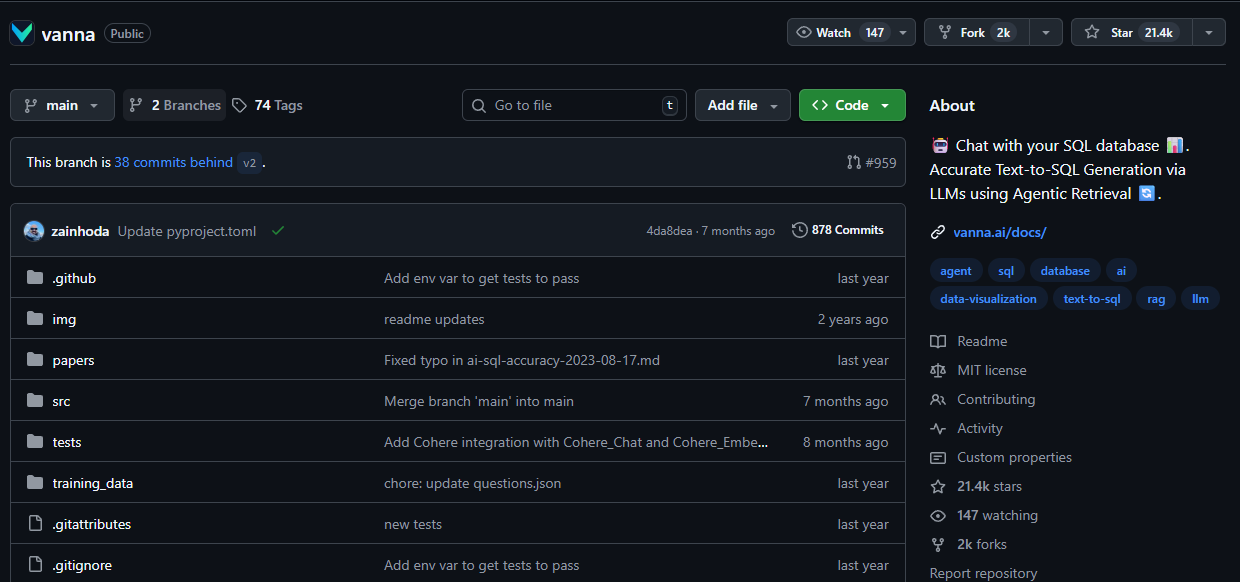The width and height of the screenshot is (1240, 582).
Task: Star the vanna repository
Action: coord(1131,33)
